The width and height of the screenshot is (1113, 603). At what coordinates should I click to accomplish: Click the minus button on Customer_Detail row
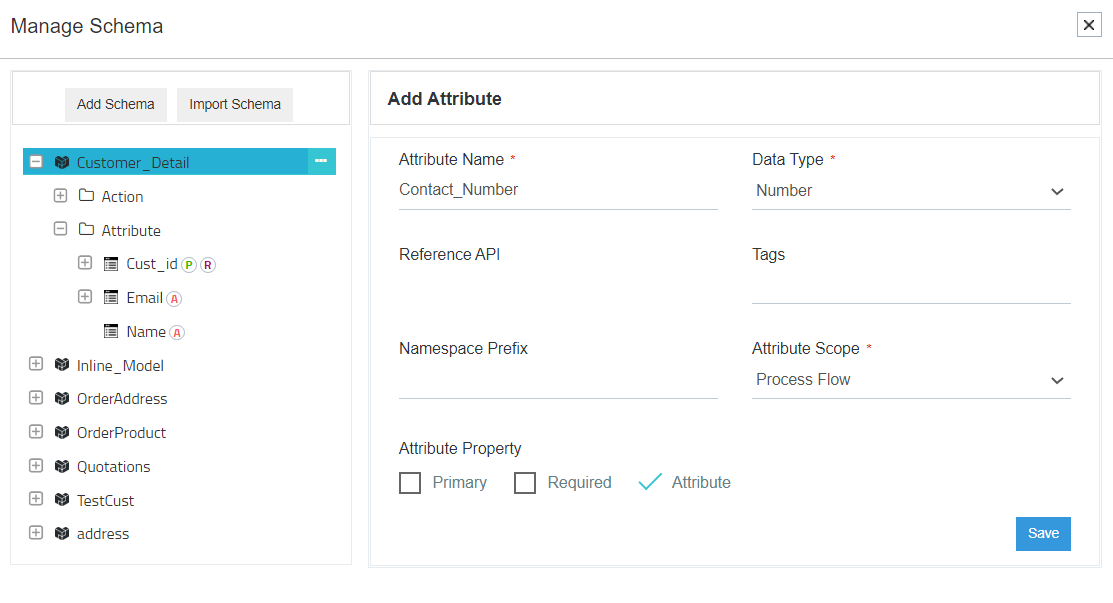click(321, 161)
